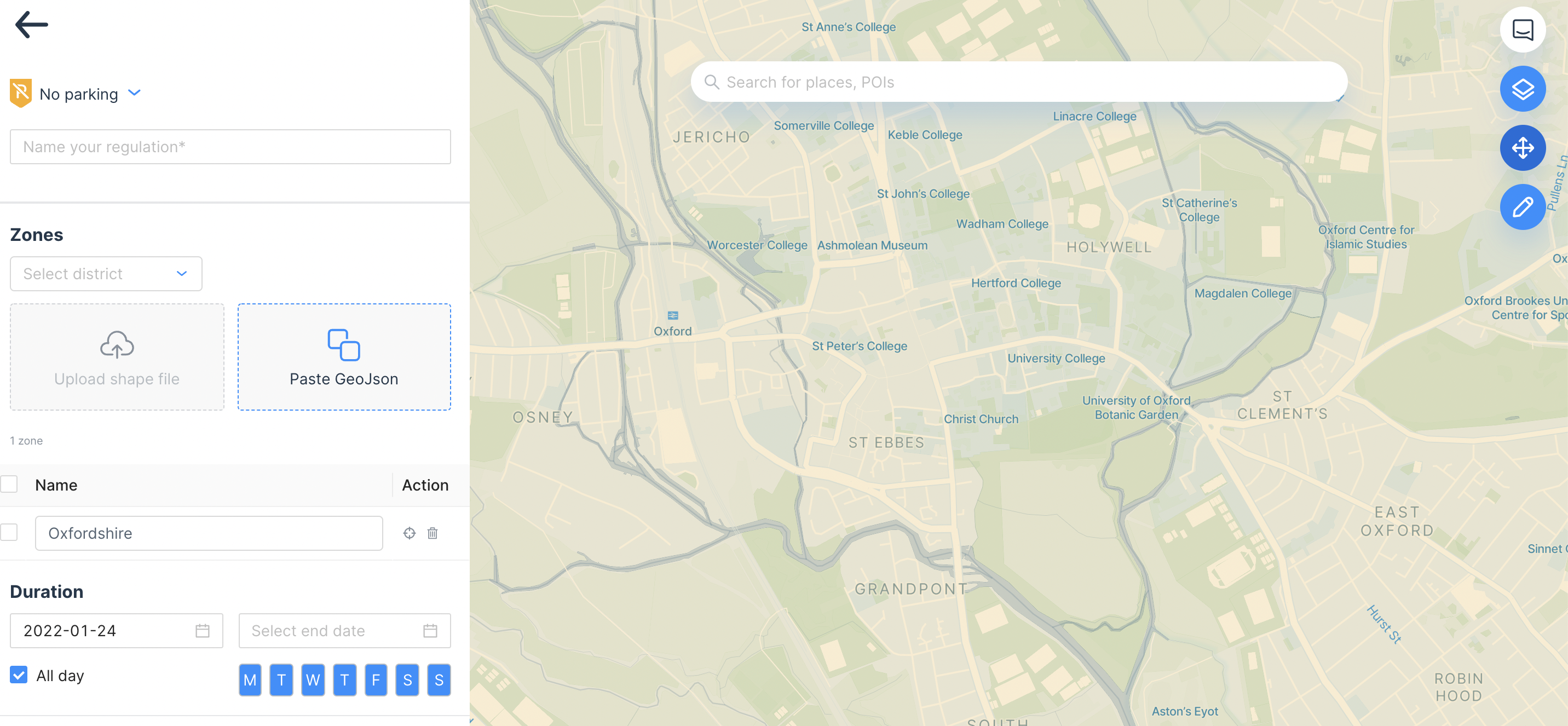This screenshot has height=726, width=1568.
Task: Open the feedback message icon
Action: (1522, 30)
